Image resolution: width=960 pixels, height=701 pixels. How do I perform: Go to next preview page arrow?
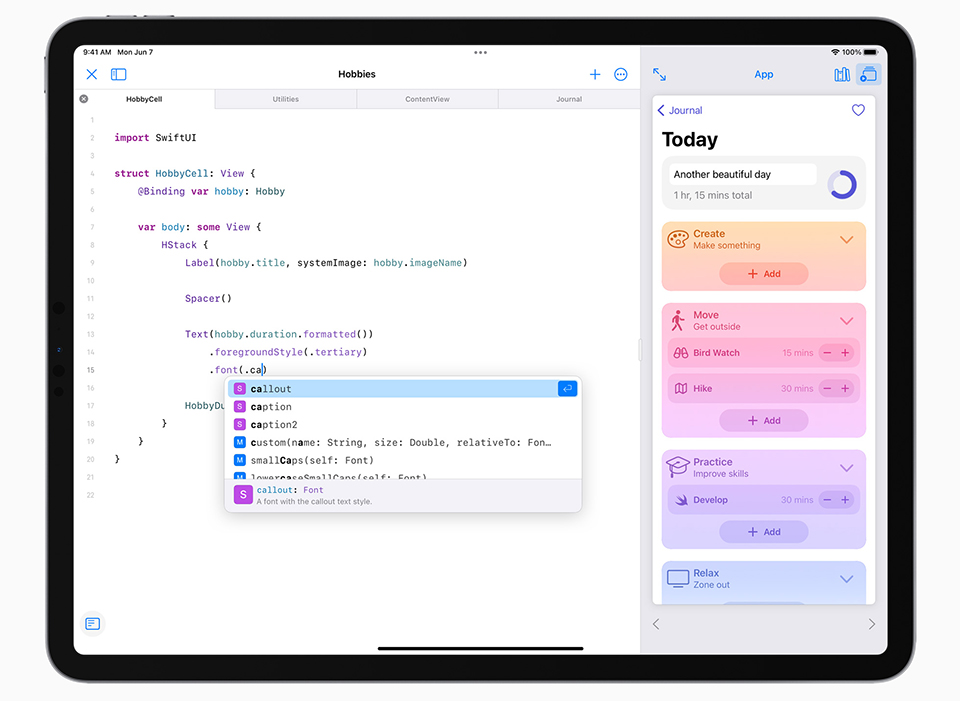point(872,624)
